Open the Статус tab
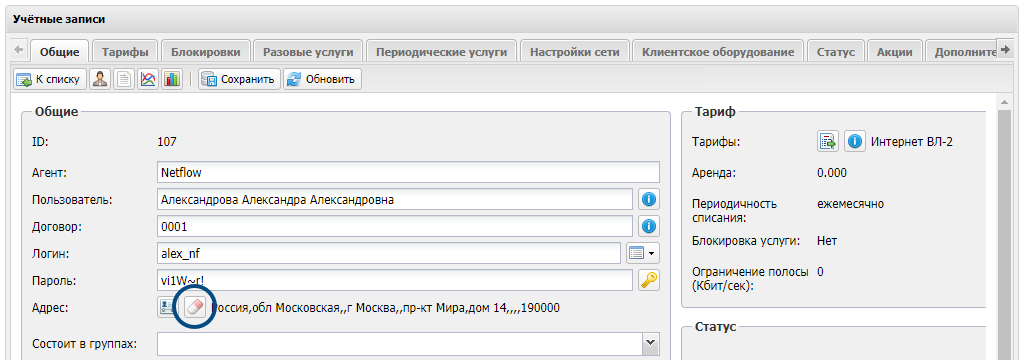1024x360 pixels. coord(836,52)
